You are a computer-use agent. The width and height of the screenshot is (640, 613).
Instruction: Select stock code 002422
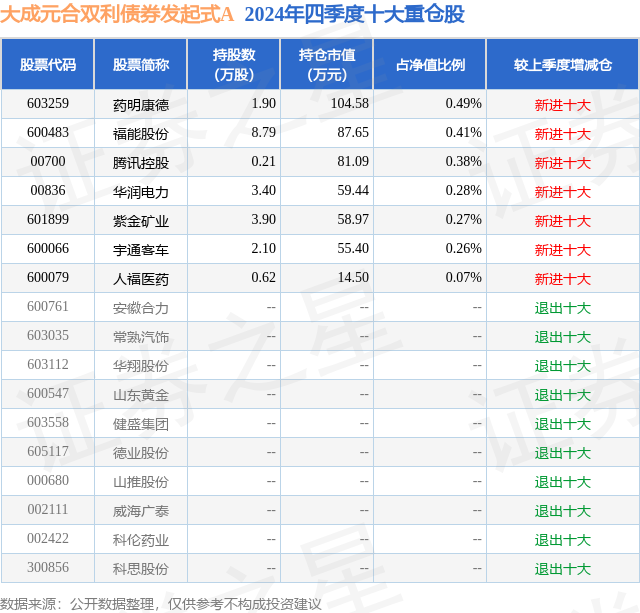pos(48,538)
